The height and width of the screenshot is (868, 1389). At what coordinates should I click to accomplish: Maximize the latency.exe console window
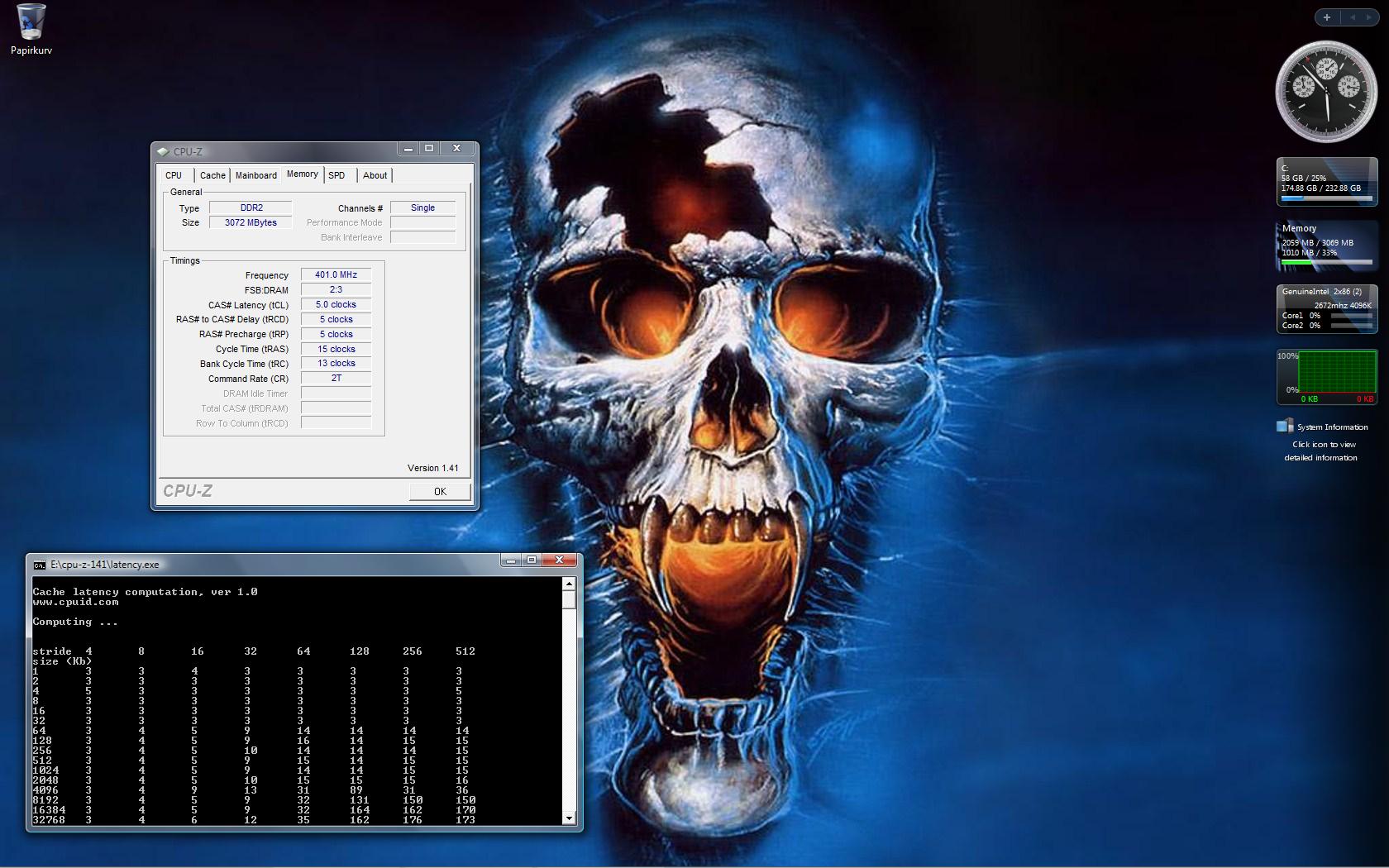532,560
